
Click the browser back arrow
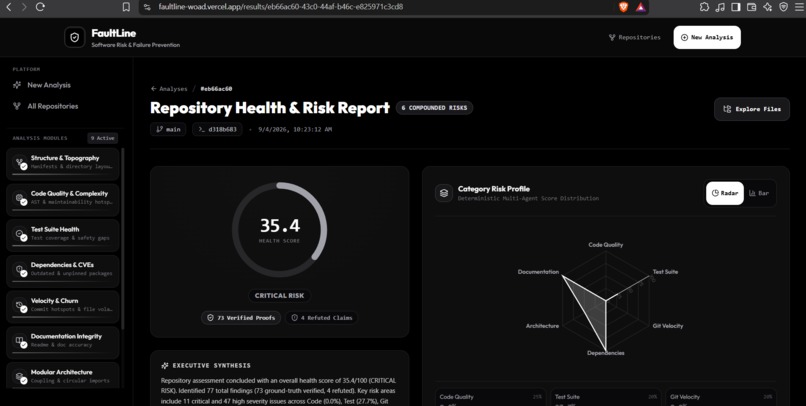[9, 7]
